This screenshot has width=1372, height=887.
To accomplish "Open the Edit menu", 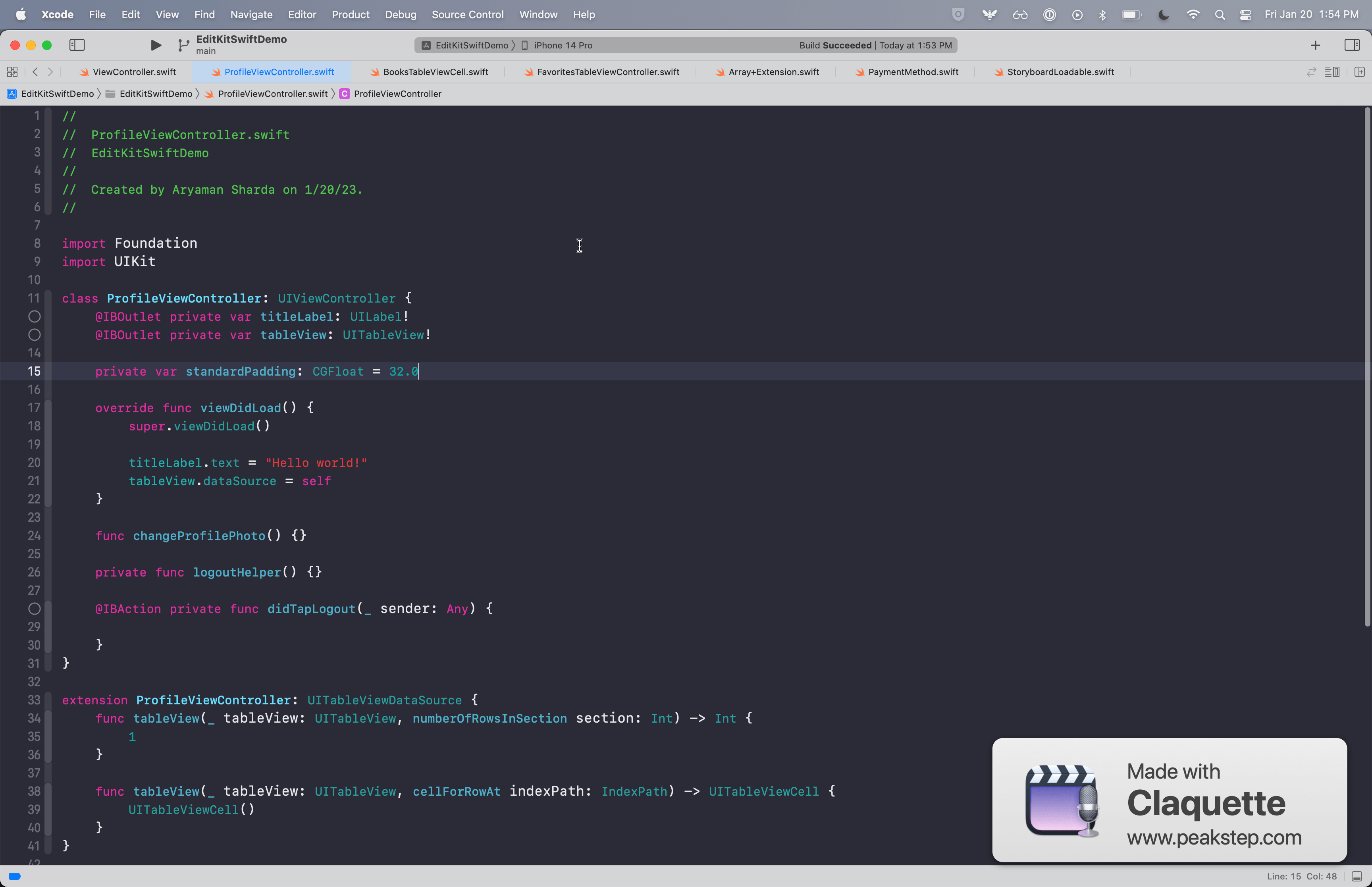I will pyautogui.click(x=131, y=14).
